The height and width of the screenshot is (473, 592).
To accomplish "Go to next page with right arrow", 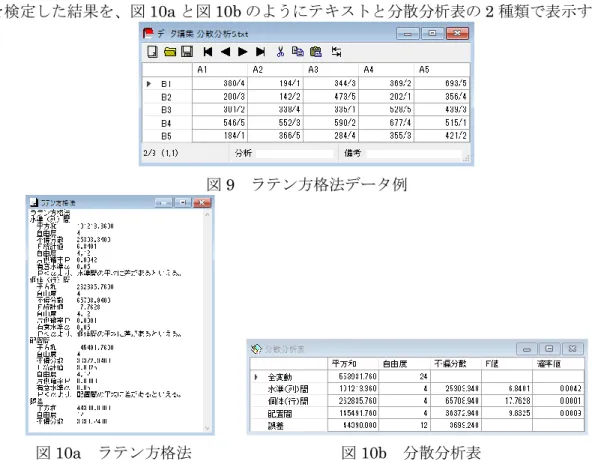I will [x=243, y=52].
